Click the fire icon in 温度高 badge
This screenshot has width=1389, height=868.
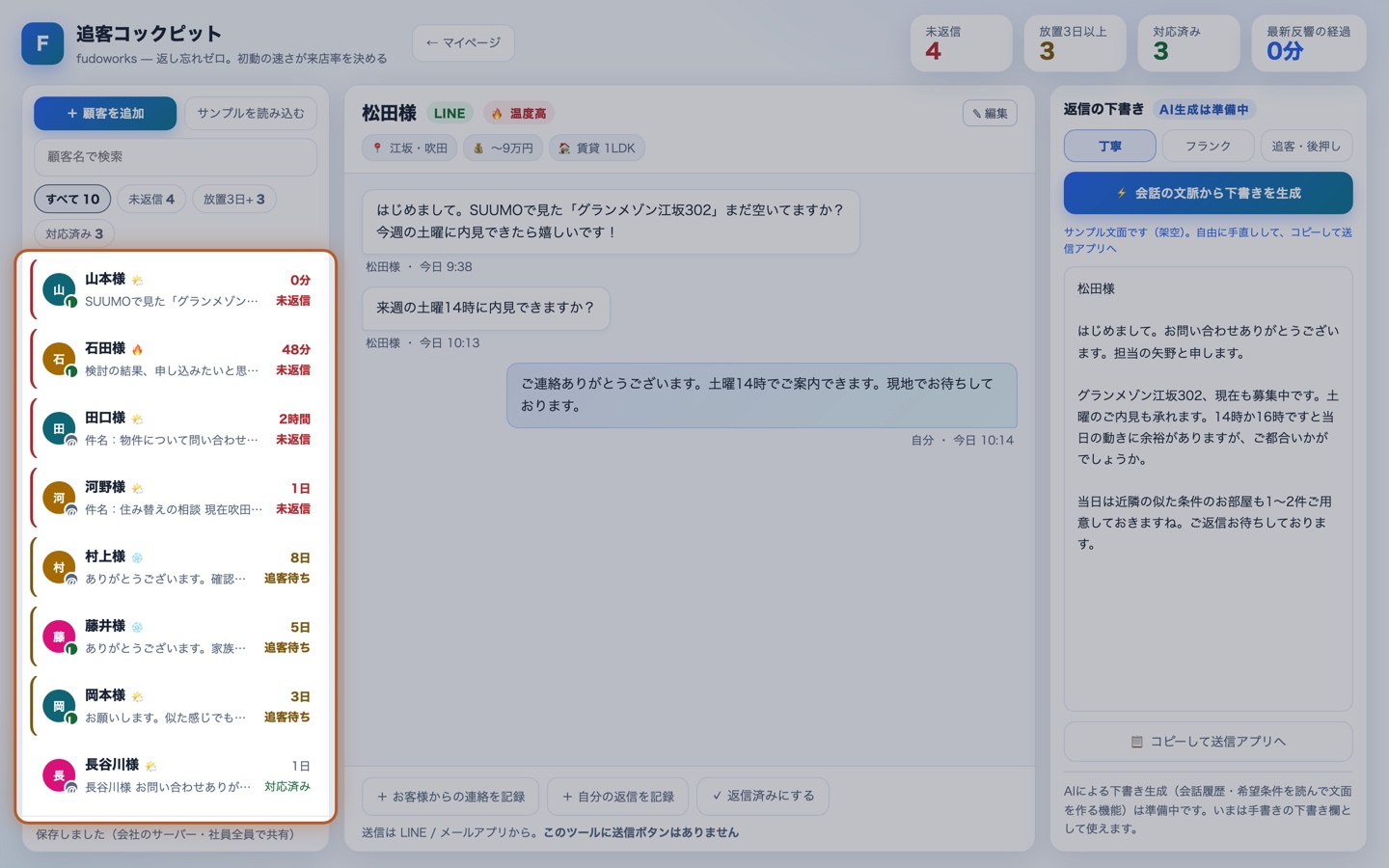point(497,114)
